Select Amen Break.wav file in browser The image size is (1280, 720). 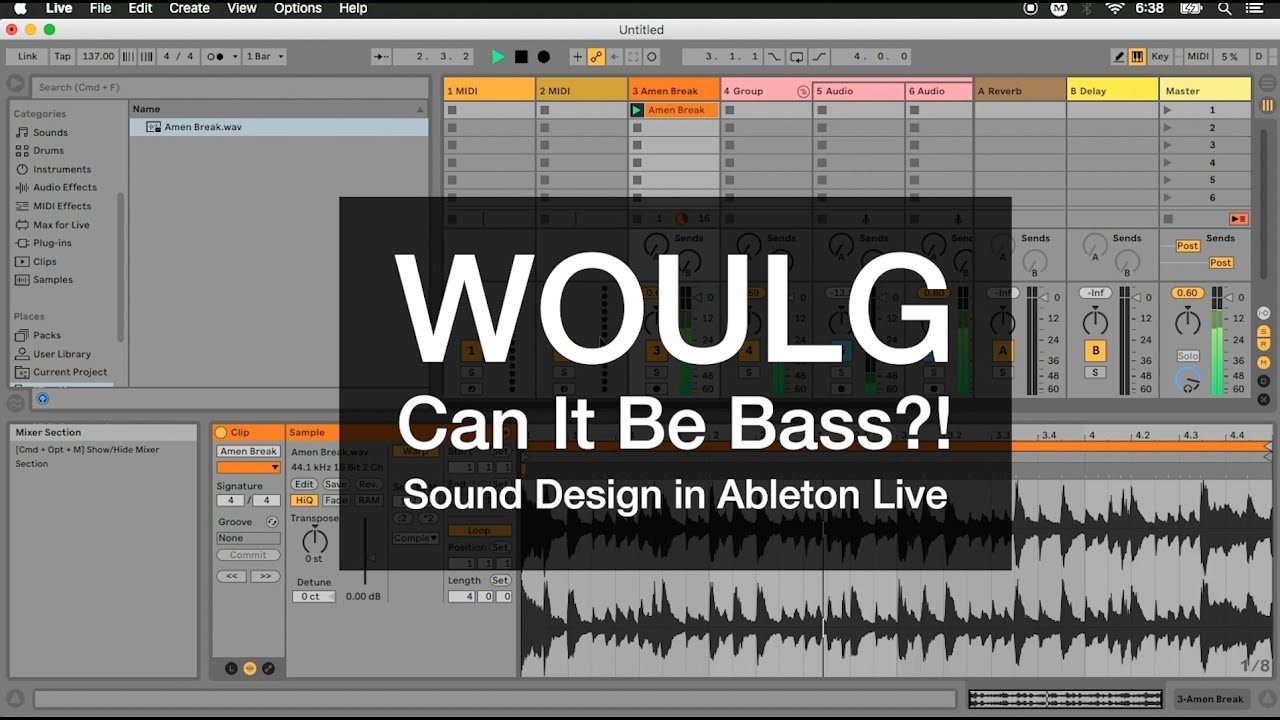click(279, 127)
